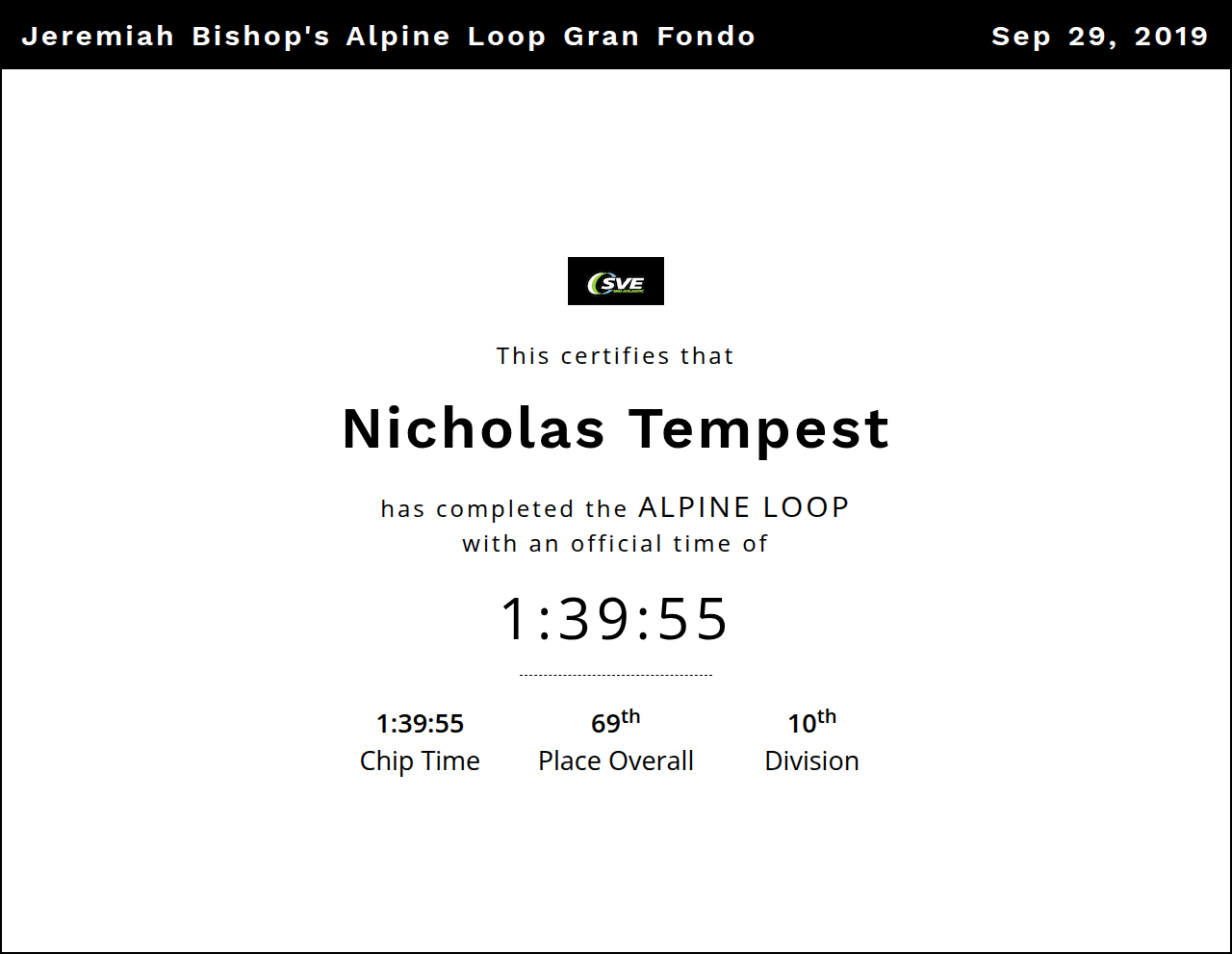Click "Jeremiah Bishop's" in the header bar

(x=176, y=37)
